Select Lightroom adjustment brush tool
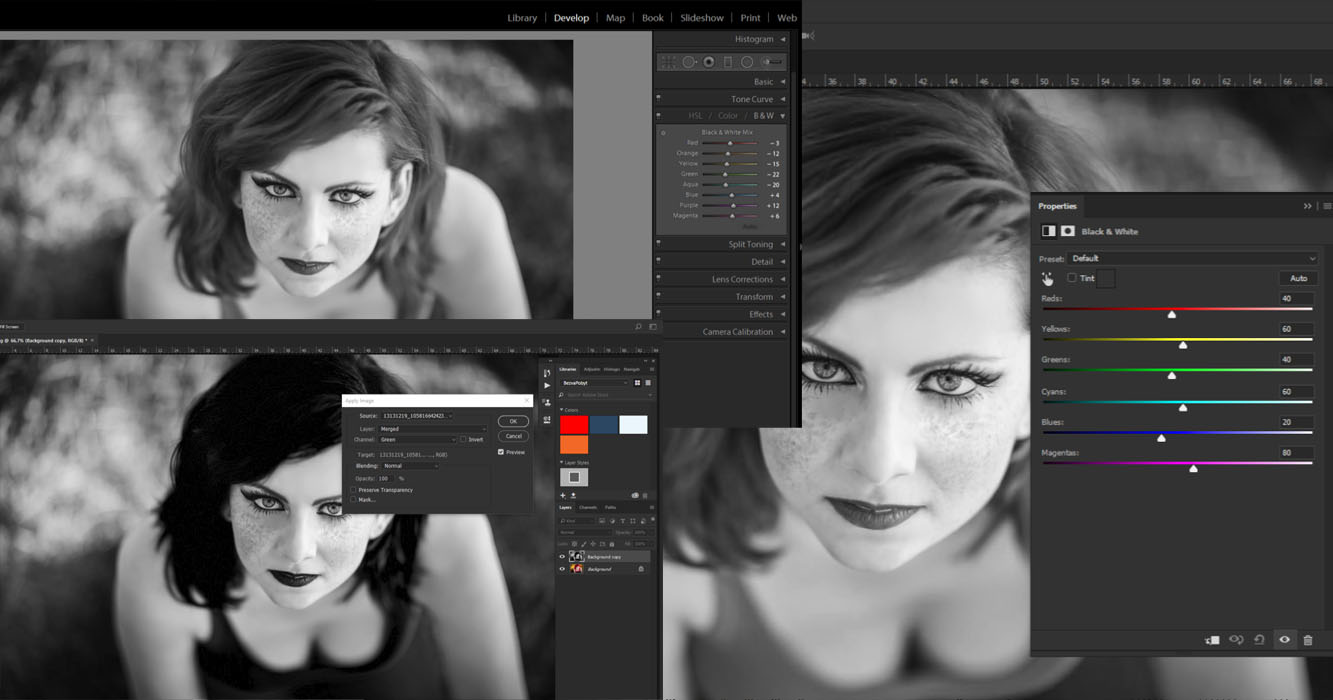 tap(772, 62)
